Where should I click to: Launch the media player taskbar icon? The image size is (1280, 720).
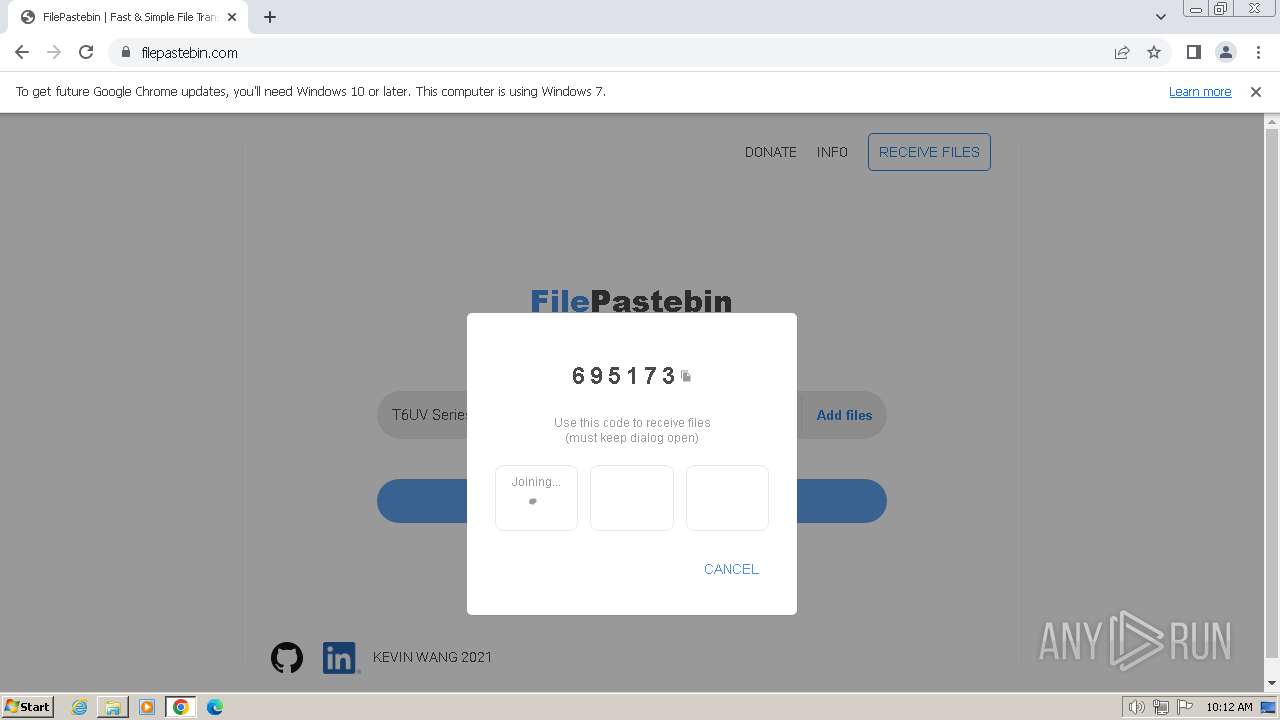[147, 707]
